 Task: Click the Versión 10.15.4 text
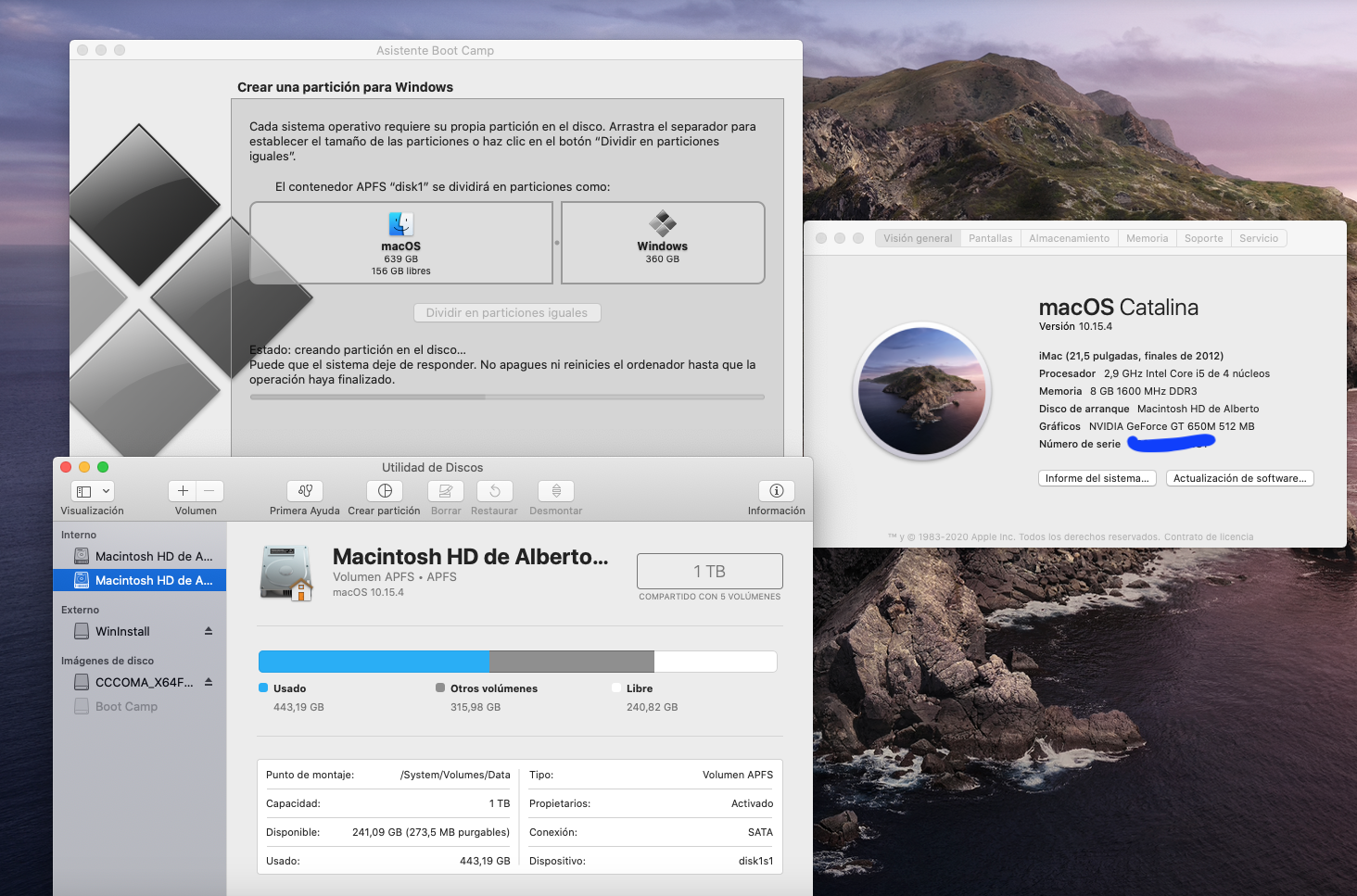1075,326
